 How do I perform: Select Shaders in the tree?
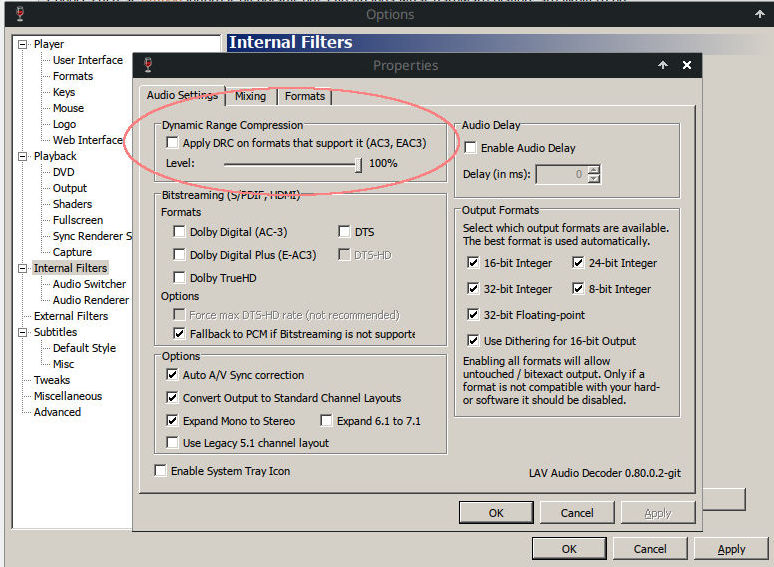[73, 204]
